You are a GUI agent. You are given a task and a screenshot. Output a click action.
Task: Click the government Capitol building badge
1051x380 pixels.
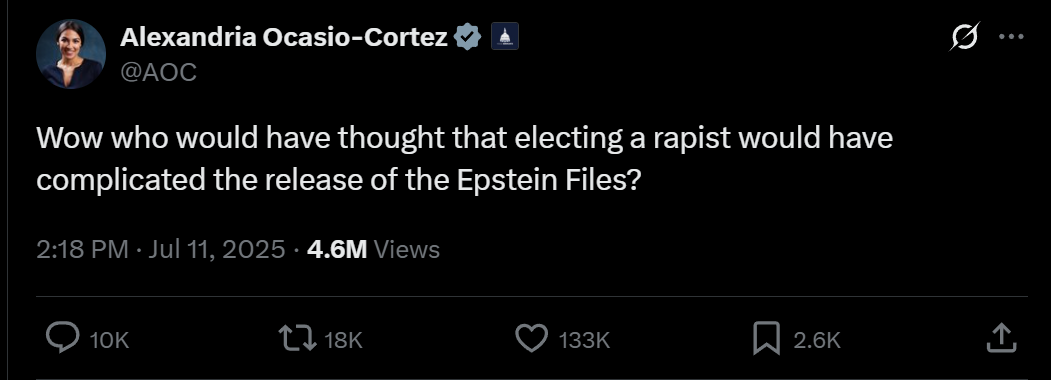point(505,37)
